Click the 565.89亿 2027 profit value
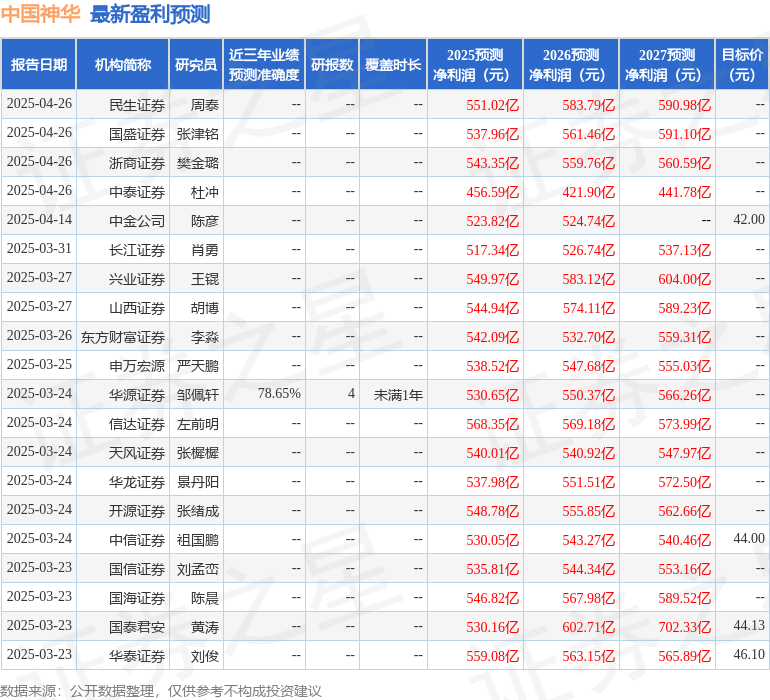 [685, 656]
